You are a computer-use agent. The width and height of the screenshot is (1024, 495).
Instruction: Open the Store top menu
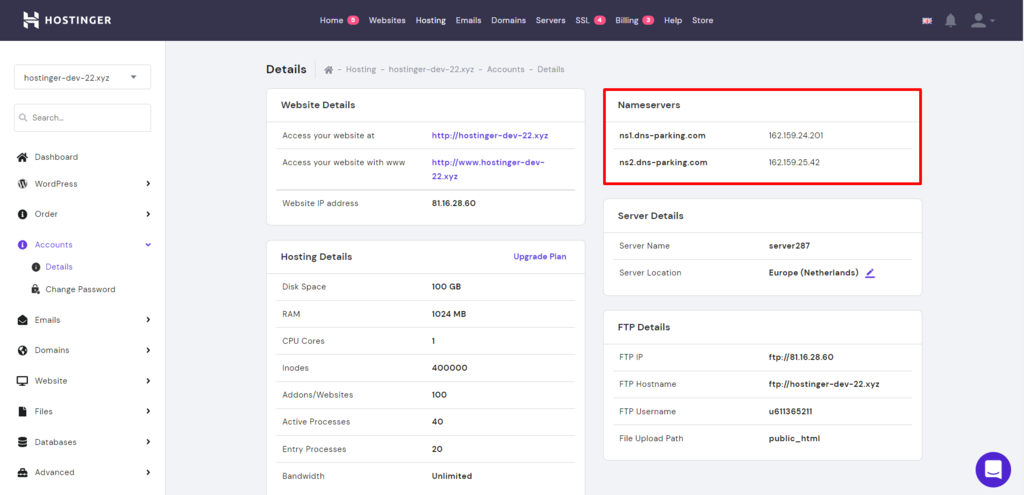click(x=703, y=20)
